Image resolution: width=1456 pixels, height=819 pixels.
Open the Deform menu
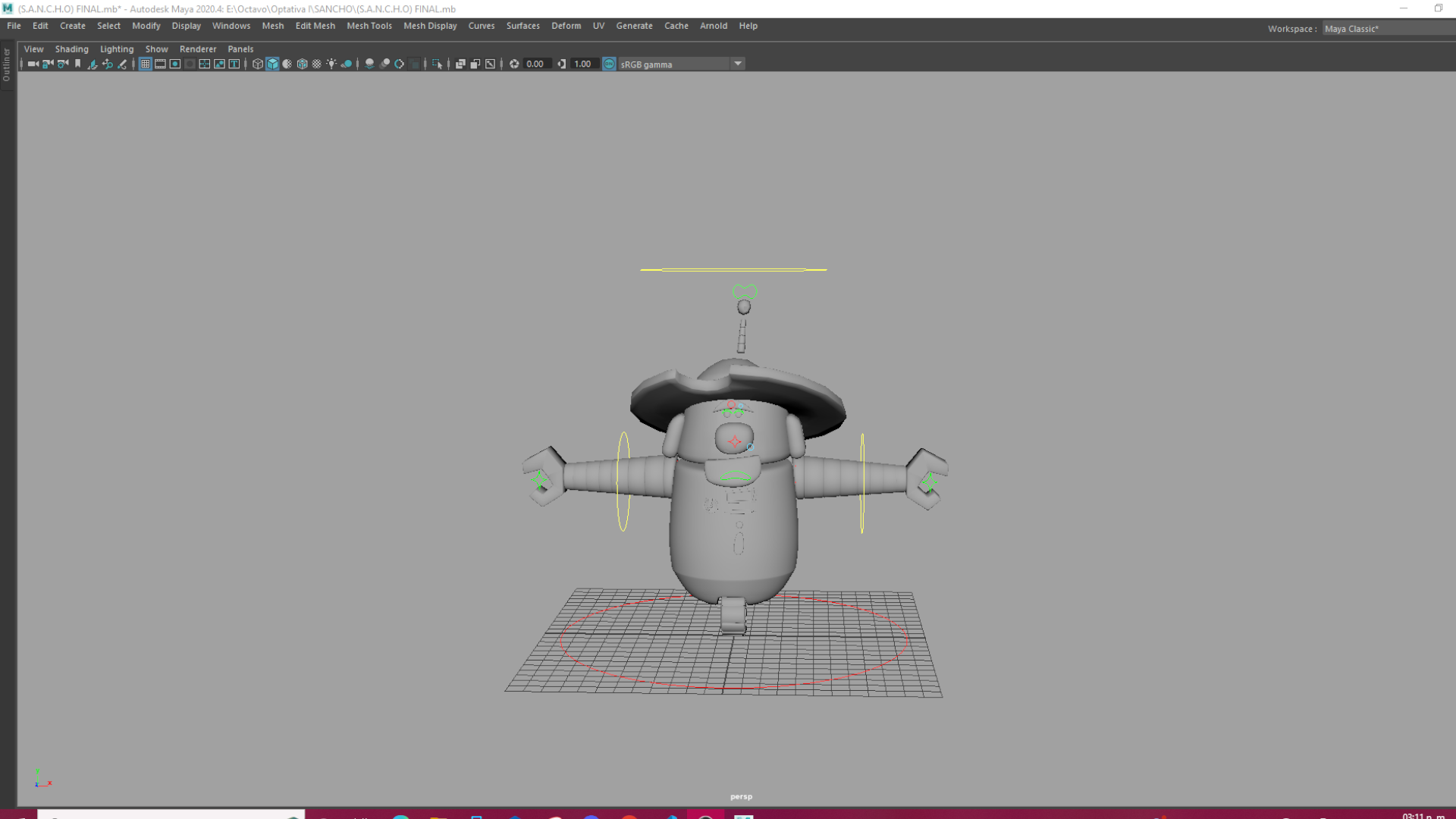tap(566, 26)
